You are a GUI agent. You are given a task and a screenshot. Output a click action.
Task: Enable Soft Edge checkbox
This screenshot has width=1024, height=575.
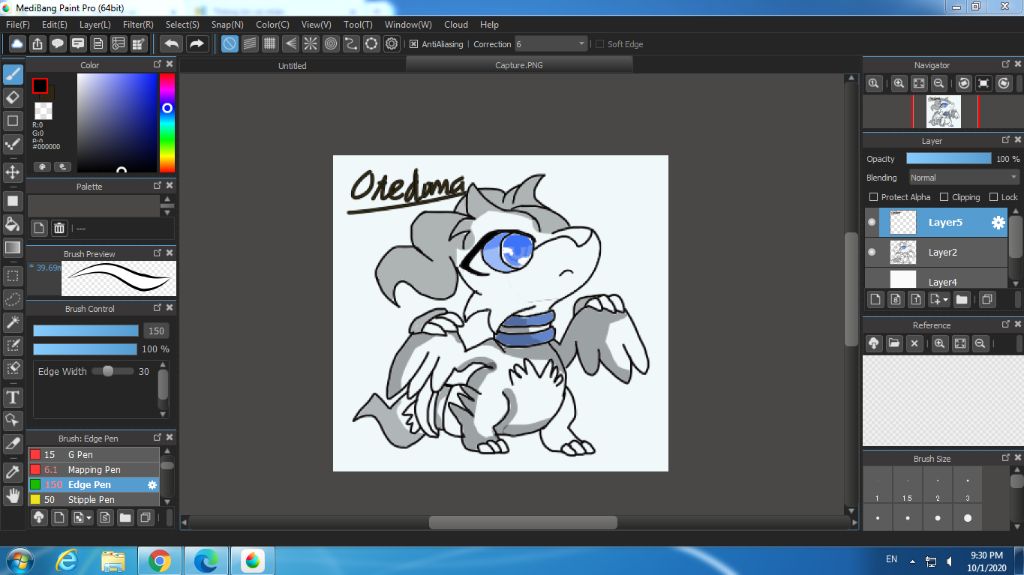600,44
